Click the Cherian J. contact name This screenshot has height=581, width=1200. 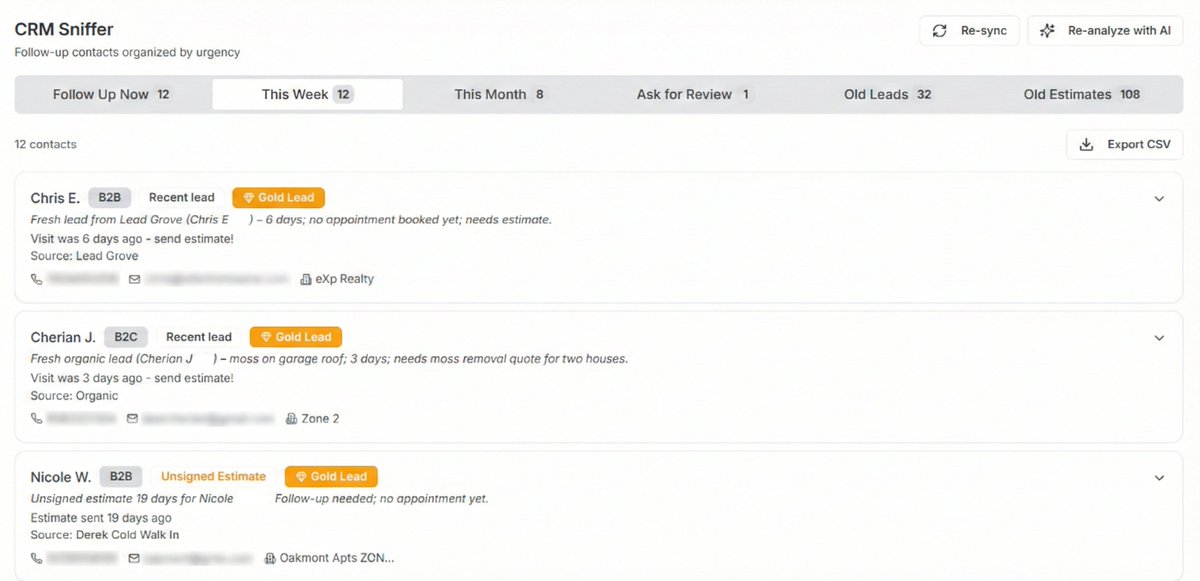click(63, 337)
